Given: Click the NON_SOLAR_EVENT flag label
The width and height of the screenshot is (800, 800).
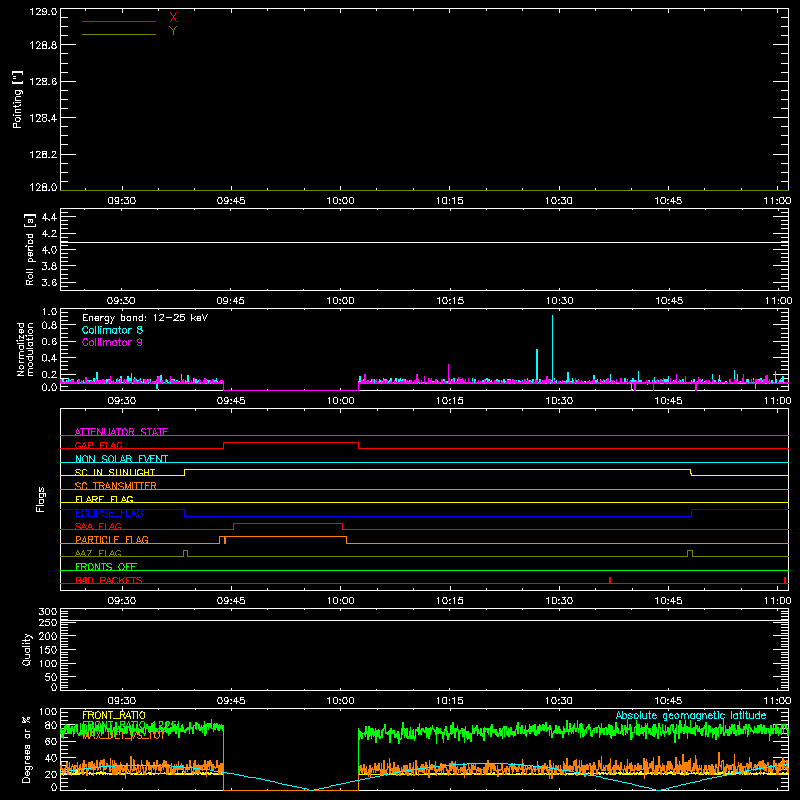Looking at the screenshot, I should pyautogui.click(x=121, y=459).
